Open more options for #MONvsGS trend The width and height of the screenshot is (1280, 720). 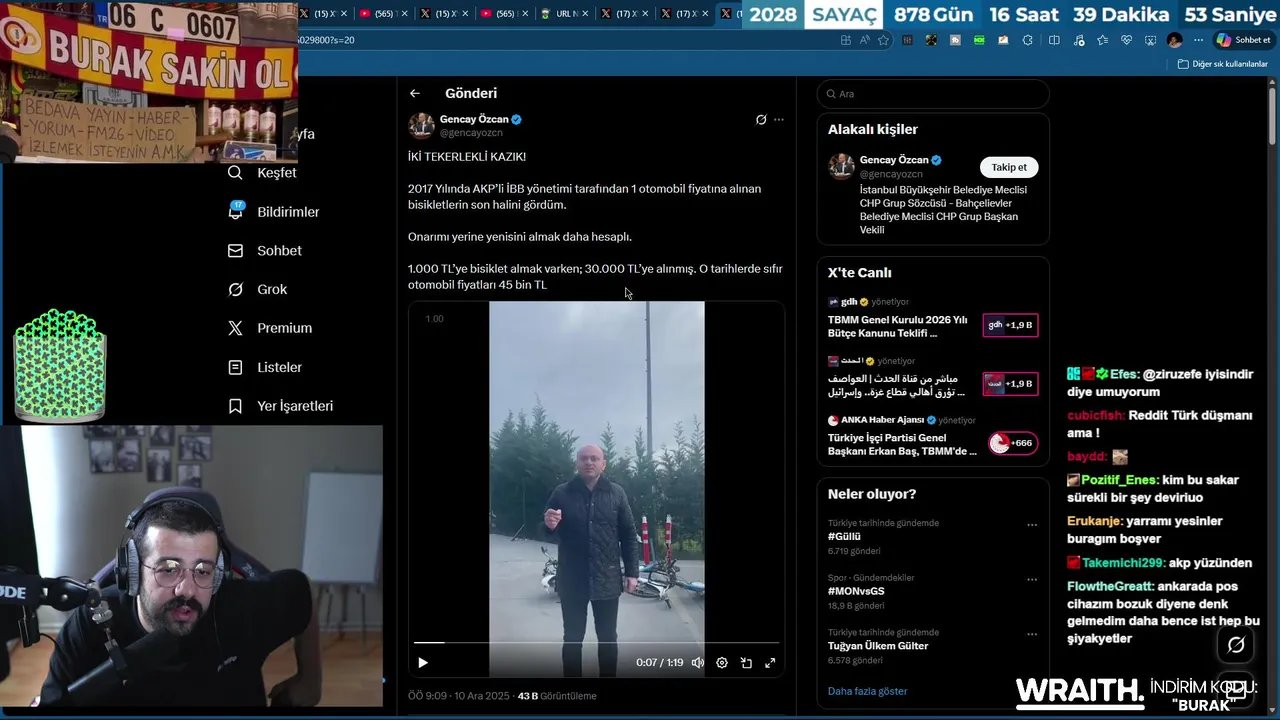1032,579
